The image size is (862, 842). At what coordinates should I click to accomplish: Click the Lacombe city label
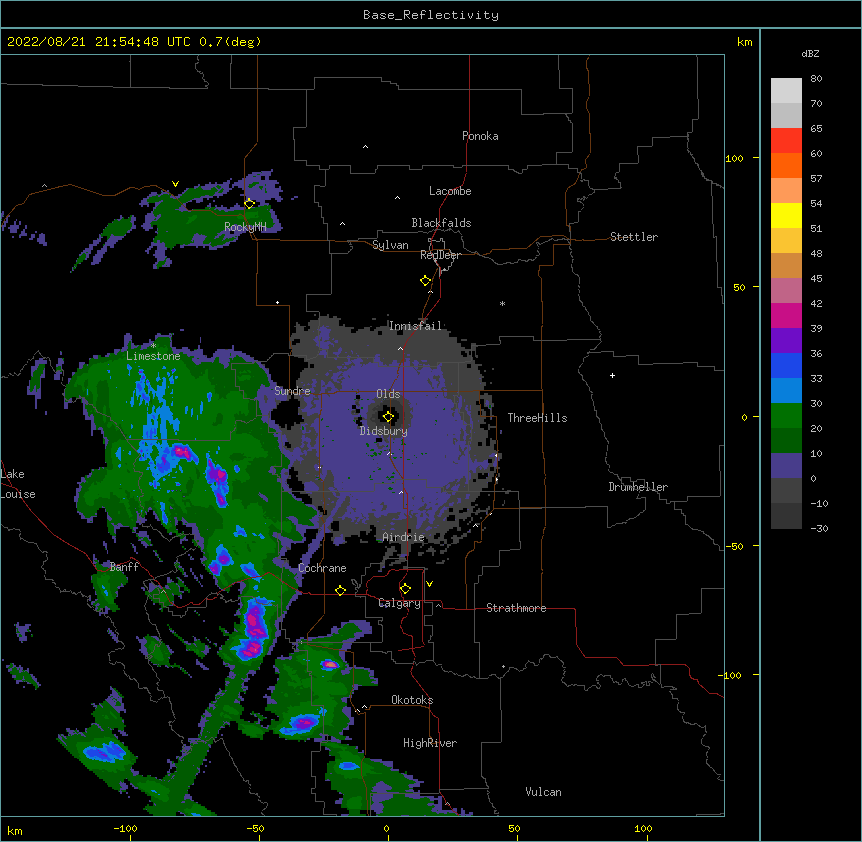pyautogui.click(x=450, y=191)
